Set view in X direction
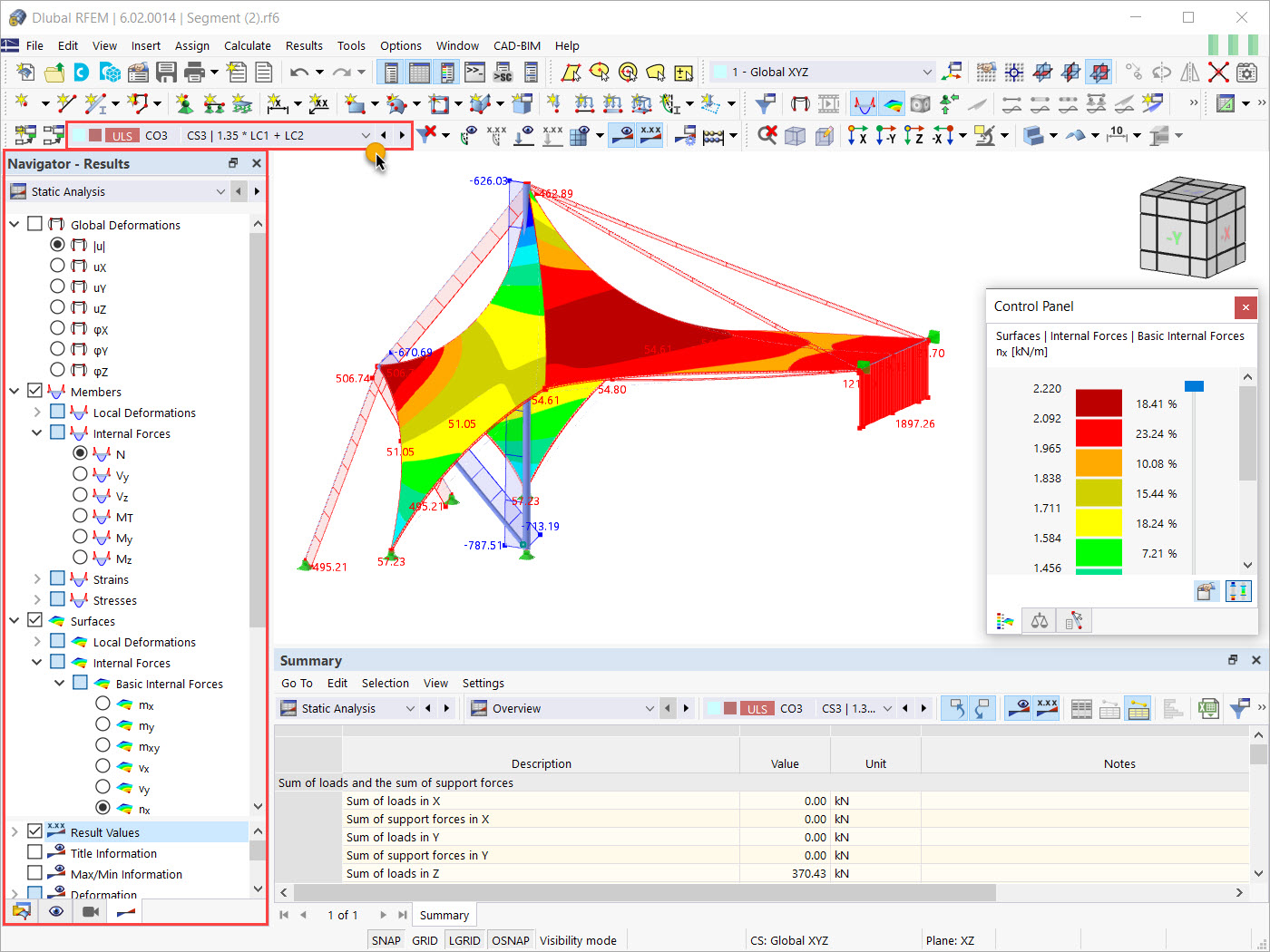1270x952 pixels. [857, 136]
